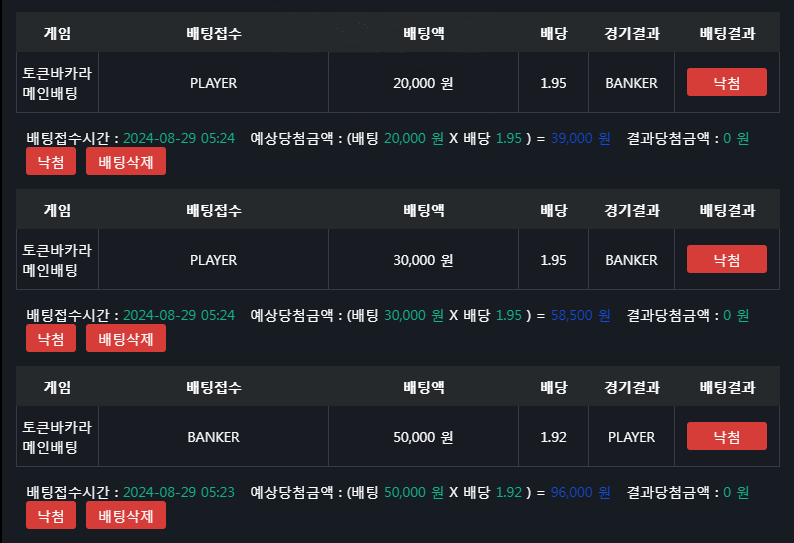Delete the 30,000 원 bet with 배팅삭제
794x543 pixels.
click(126, 338)
